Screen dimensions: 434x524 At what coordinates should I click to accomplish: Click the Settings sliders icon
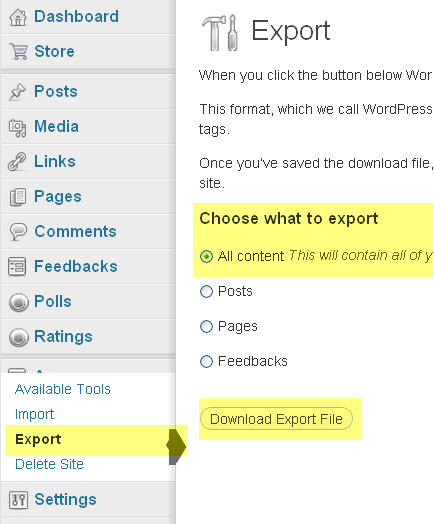pyautogui.click(x=18, y=500)
